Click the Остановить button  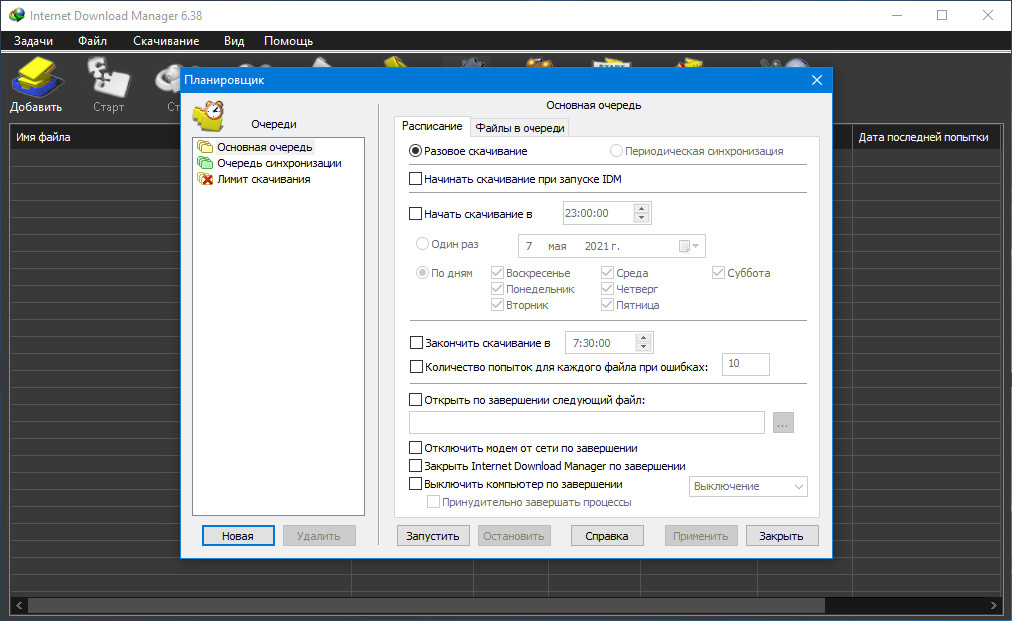514,536
